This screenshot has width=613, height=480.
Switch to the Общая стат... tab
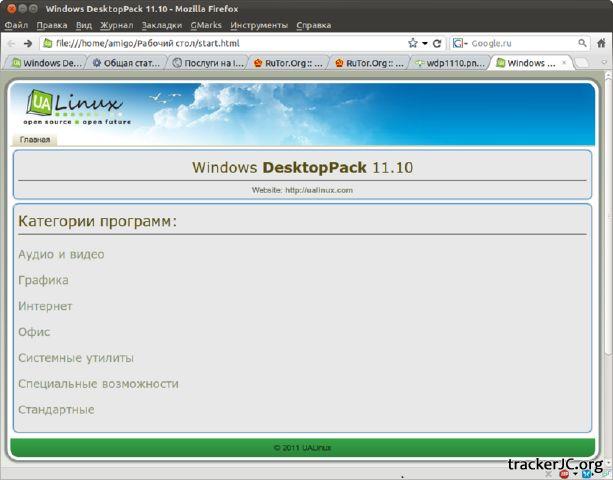click(x=125, y=63)
